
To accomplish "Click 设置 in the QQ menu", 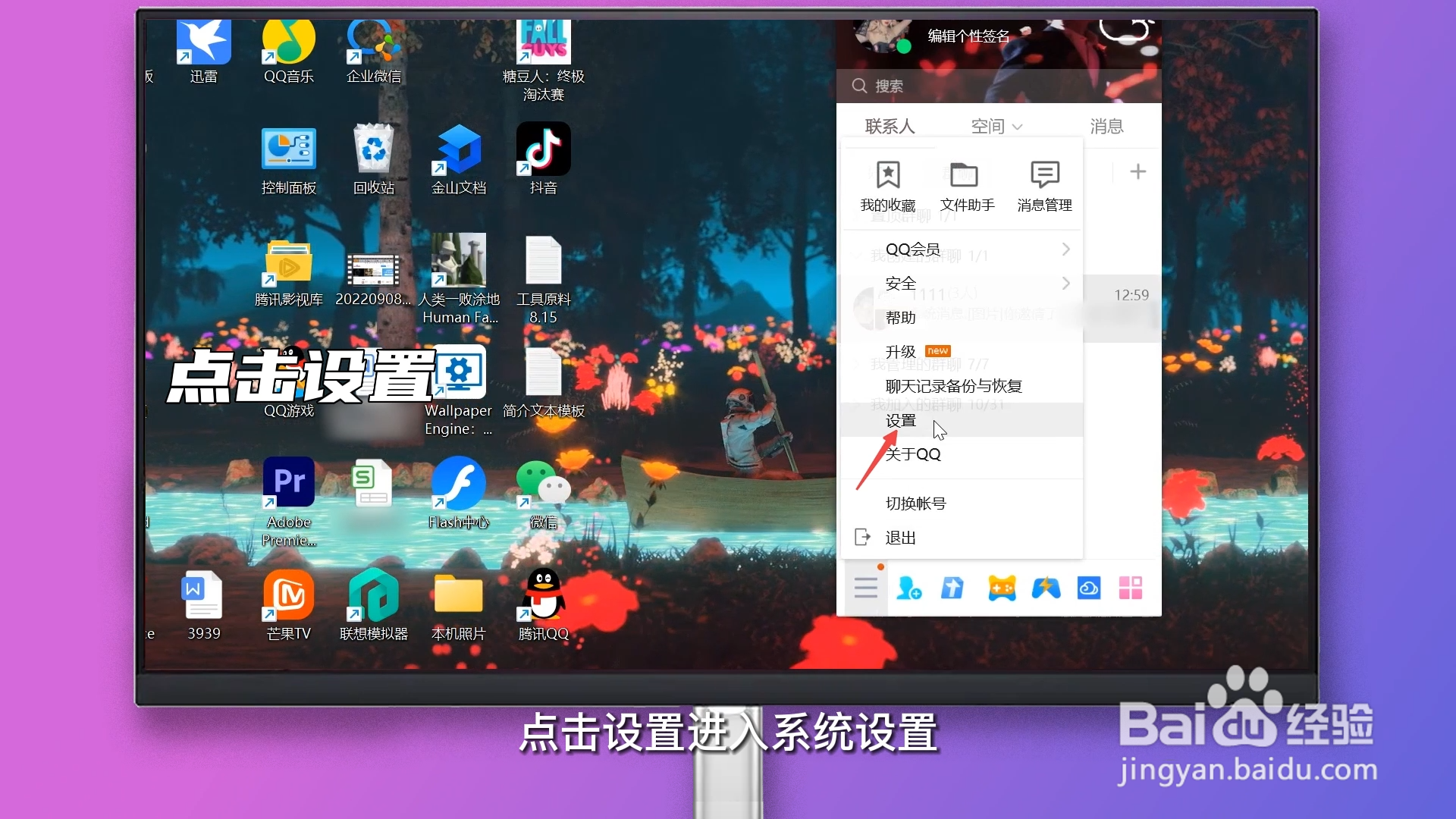I will pos(962,420).
